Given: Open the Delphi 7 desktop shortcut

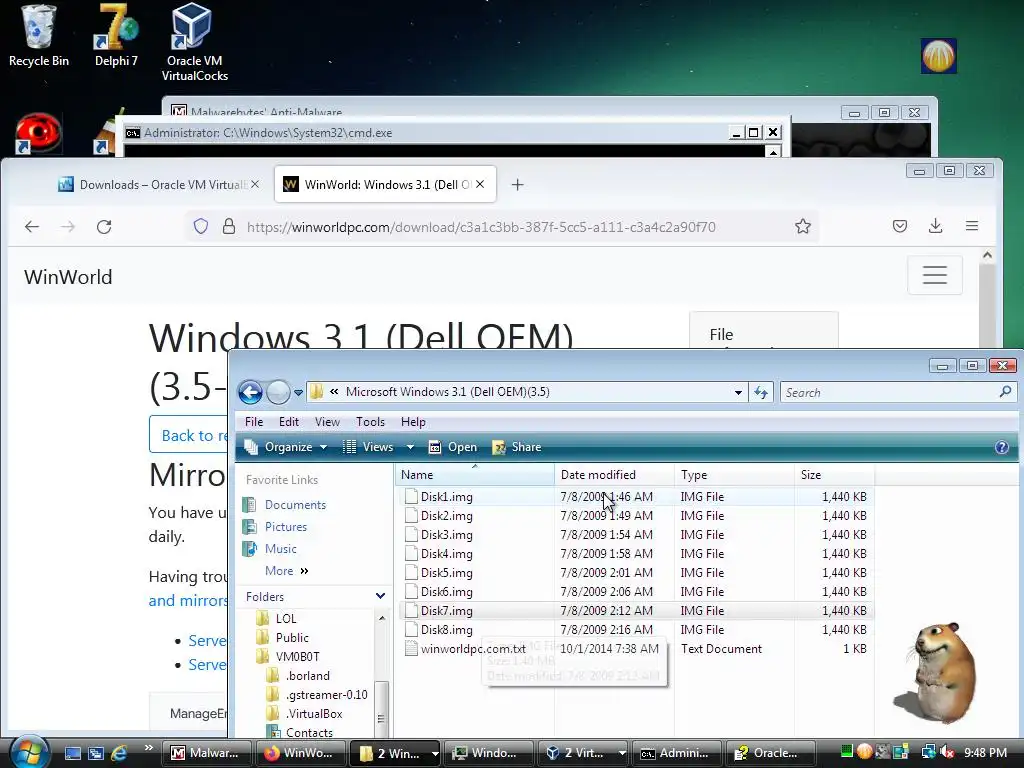Looking at the screenshot, I should click(116, 37).
